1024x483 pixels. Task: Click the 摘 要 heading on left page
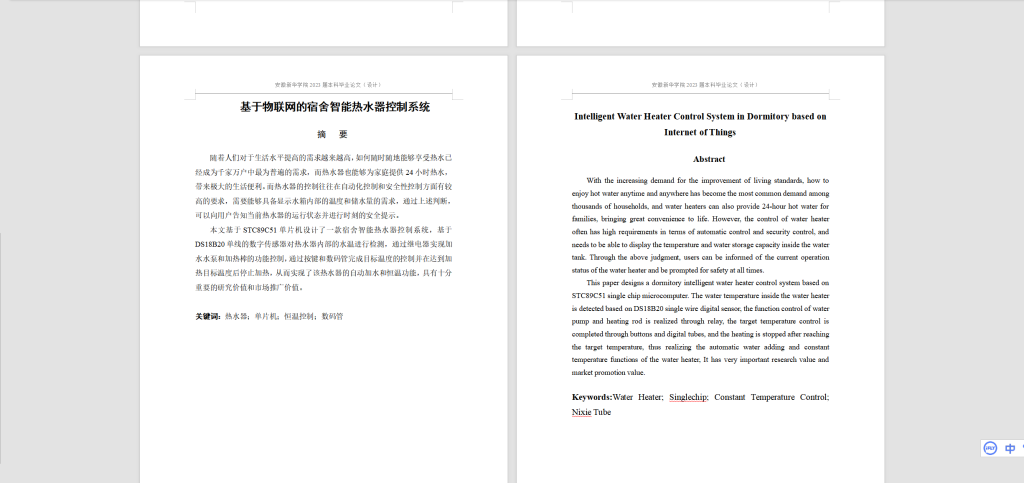(332, 134)
